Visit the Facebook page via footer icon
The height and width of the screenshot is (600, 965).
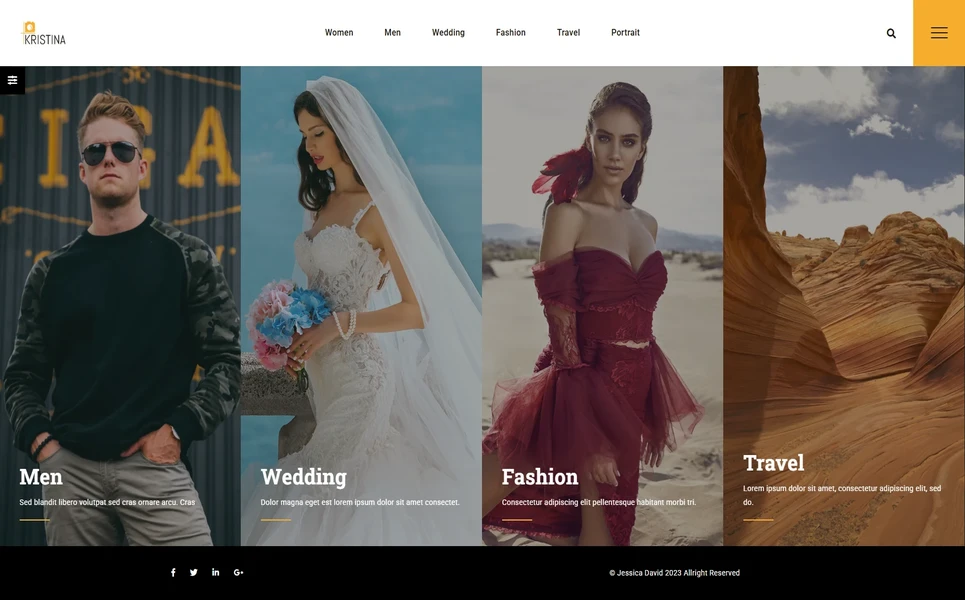coord(171,571)
